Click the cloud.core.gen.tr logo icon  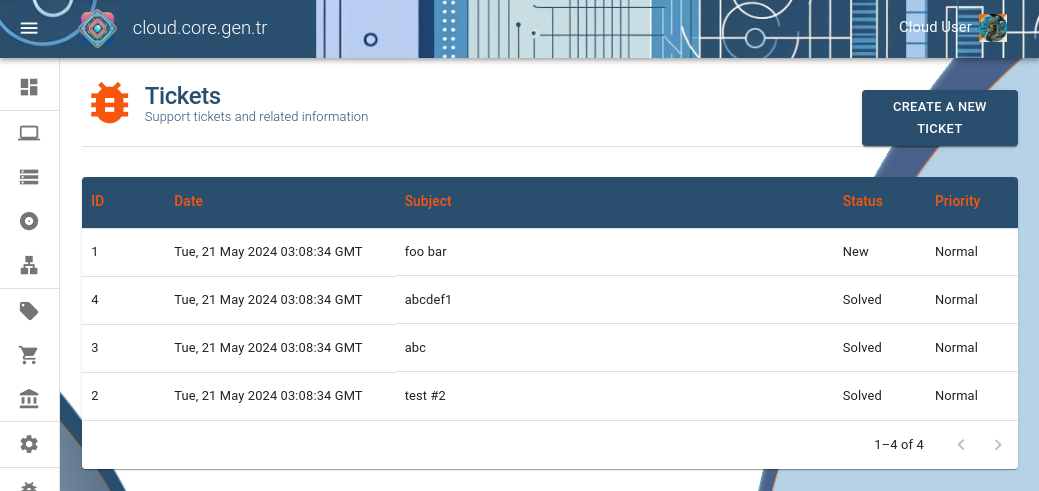tap(97, 28)
